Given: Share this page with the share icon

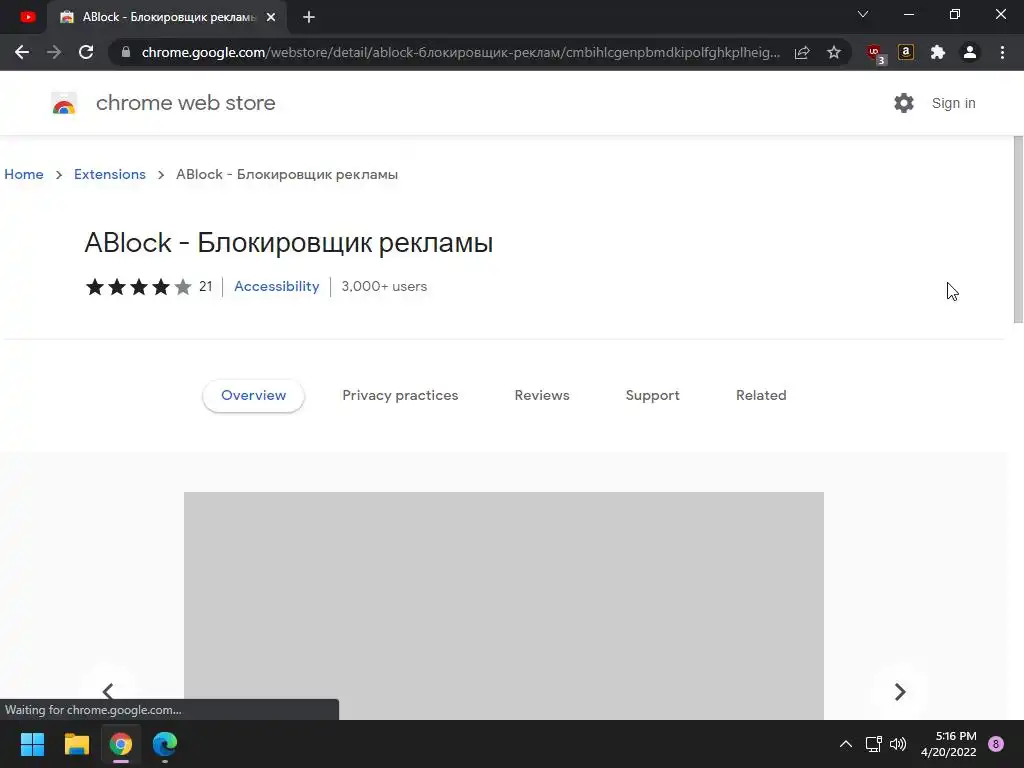Looking at the screenshot, I should (802, 52).
